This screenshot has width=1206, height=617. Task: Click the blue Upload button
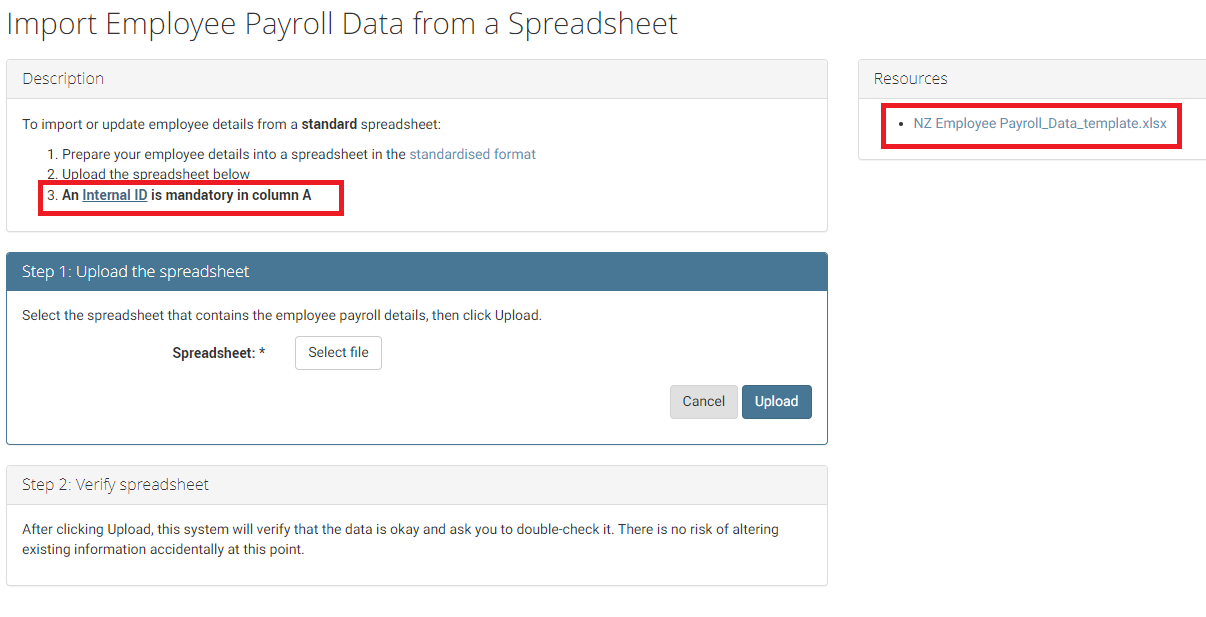coord(776,402)
